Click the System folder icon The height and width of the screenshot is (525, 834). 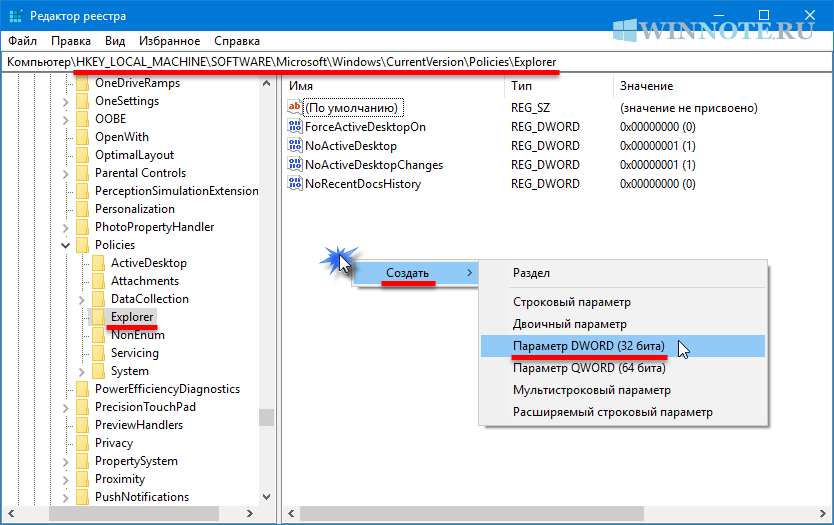coord(98,371)
